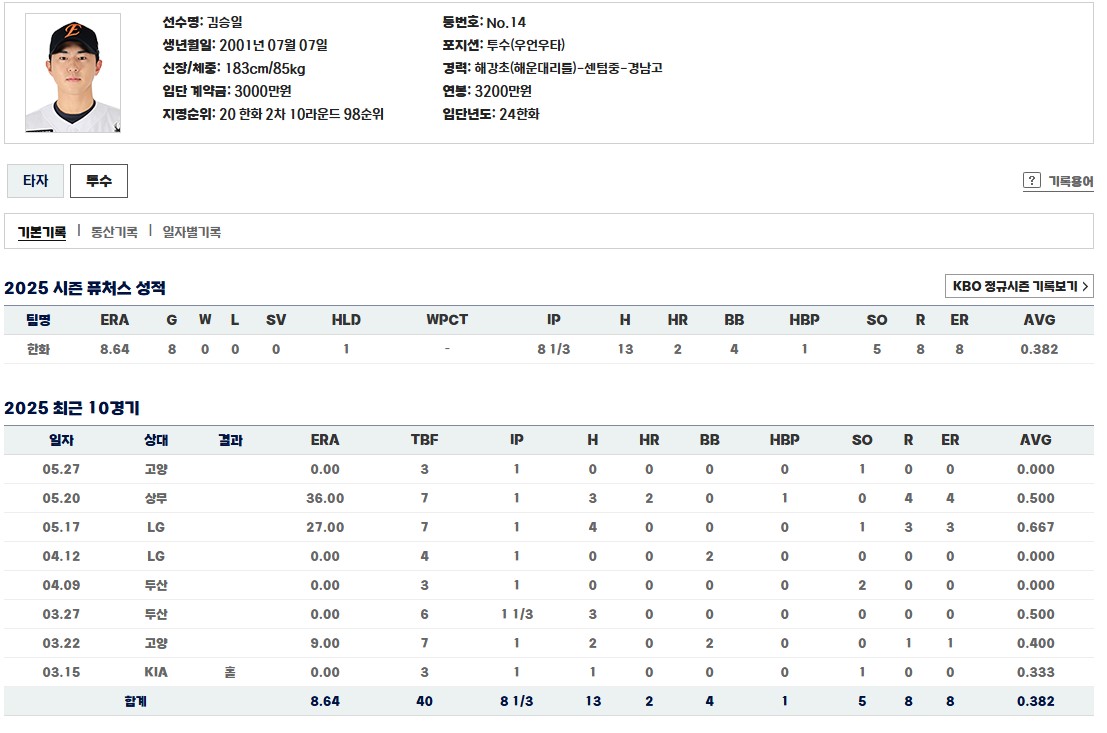Open the 일자별기록 sub-tab
Viewport: 1107px width, 733px height.
point(192,232)
